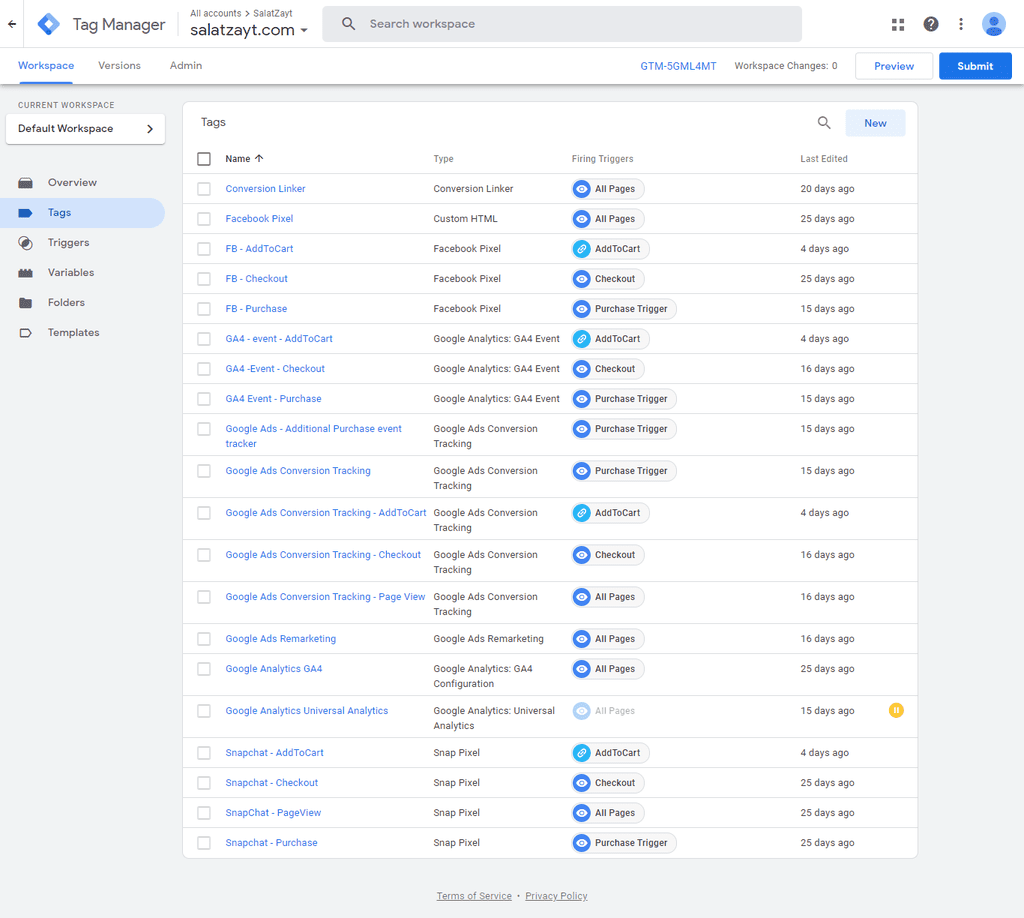
Task: Check the Facebook Pixel row checkbox
Action: (x=204, y=219)
